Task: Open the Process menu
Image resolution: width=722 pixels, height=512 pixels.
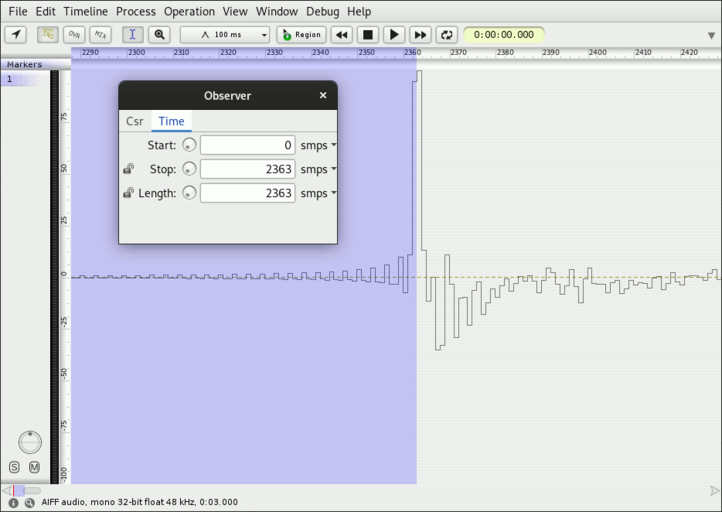Action: 135,11
